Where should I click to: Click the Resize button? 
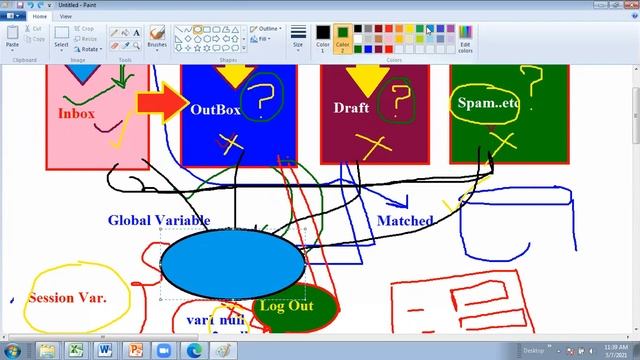tap(86, 39)
